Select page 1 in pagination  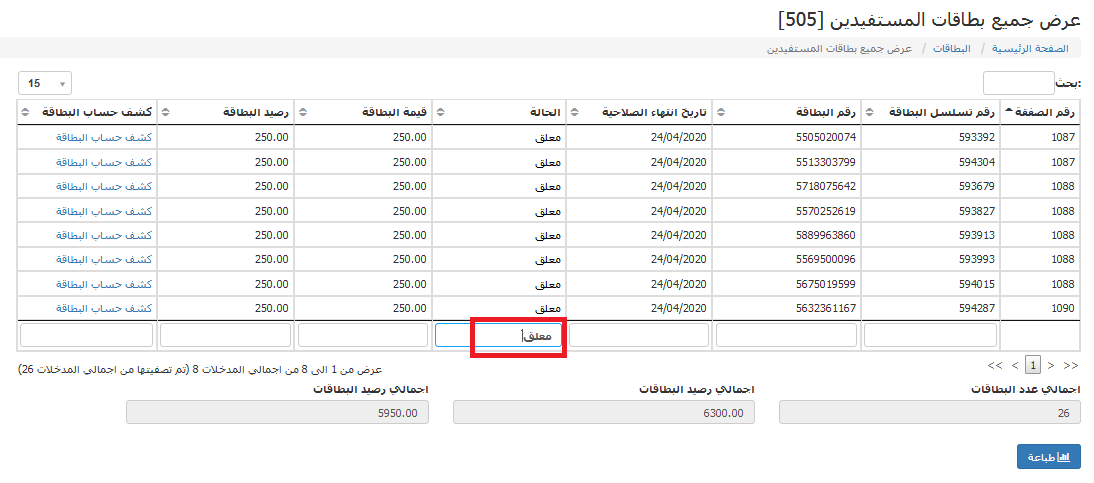(x=1034, y=366)
